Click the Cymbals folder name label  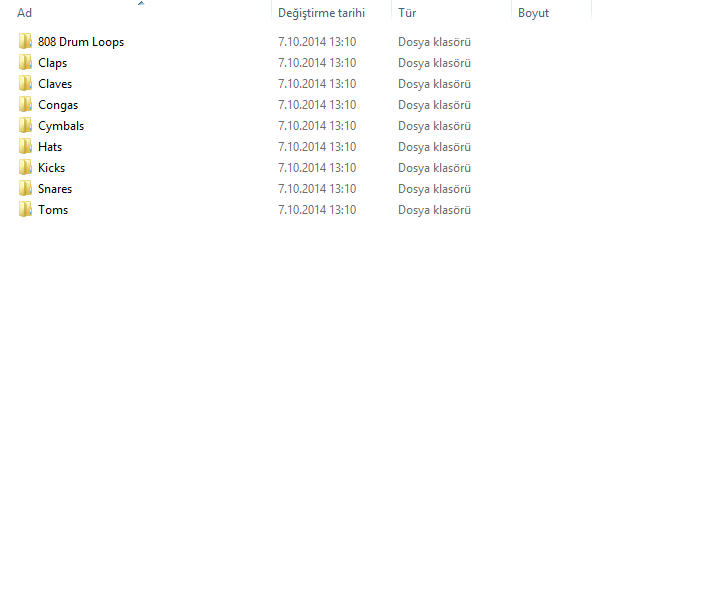tap(61, 126)
